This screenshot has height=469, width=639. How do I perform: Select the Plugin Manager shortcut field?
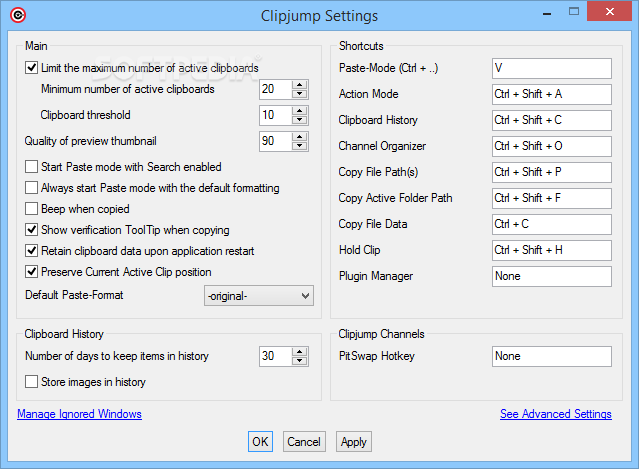coord(551,276)
